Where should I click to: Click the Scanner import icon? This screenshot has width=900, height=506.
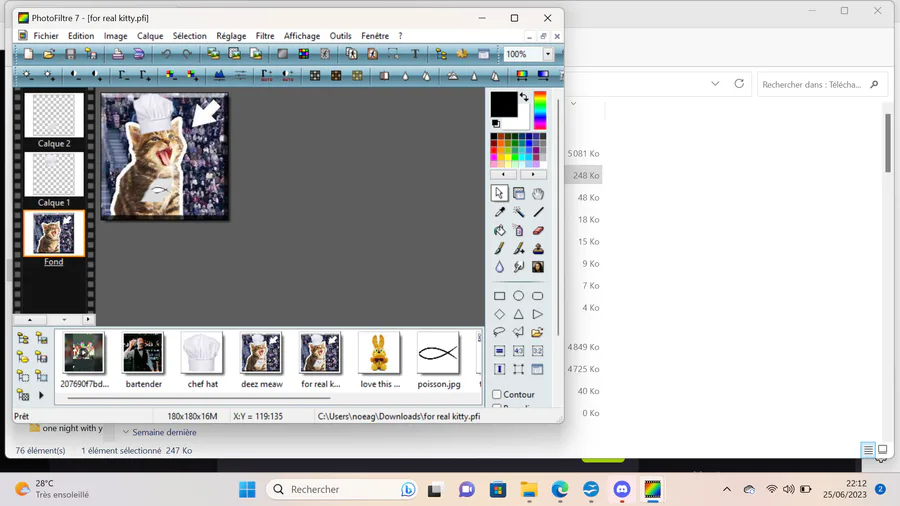point(139,54)
